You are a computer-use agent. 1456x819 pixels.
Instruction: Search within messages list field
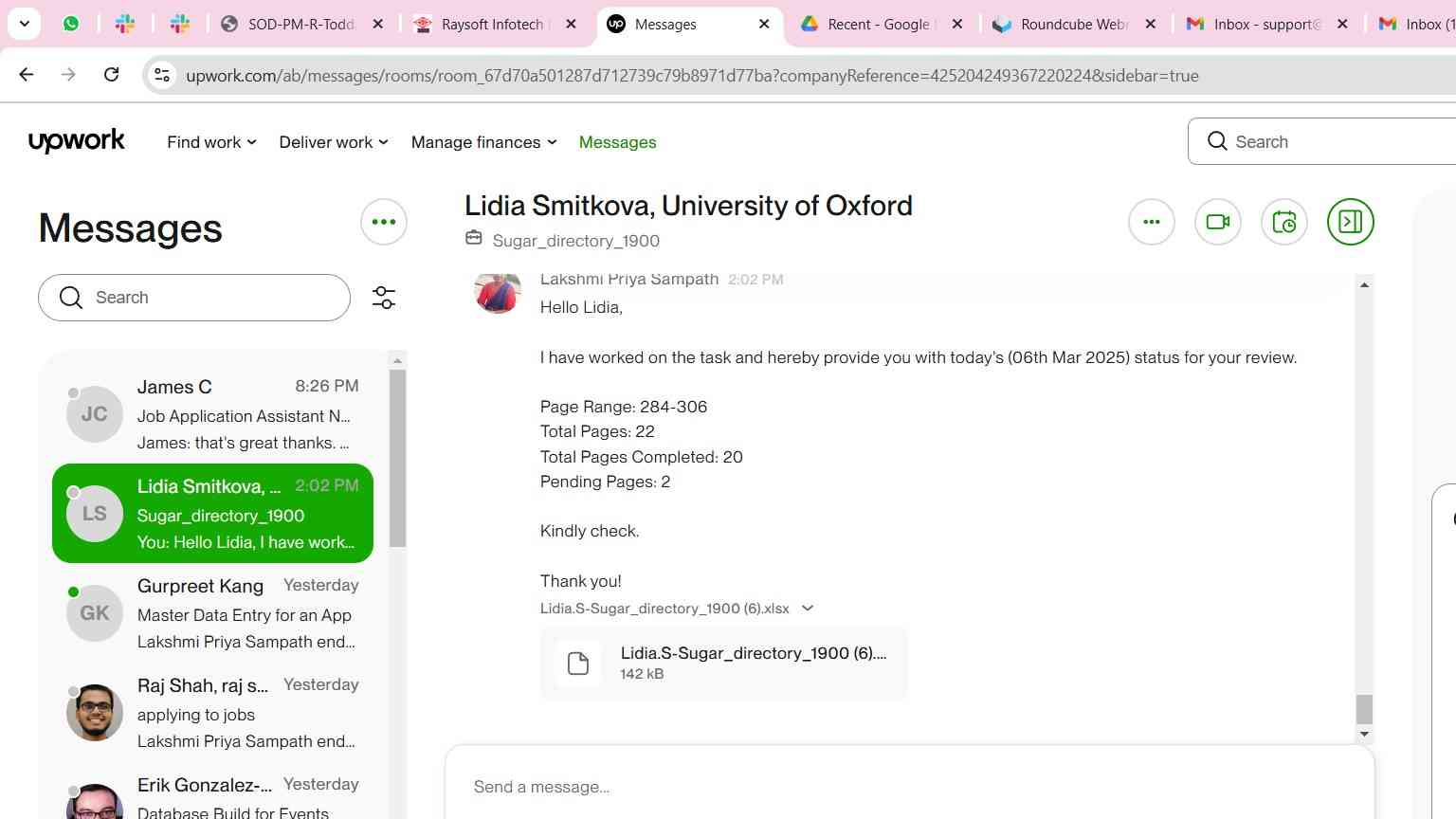[x=194, y=298]
